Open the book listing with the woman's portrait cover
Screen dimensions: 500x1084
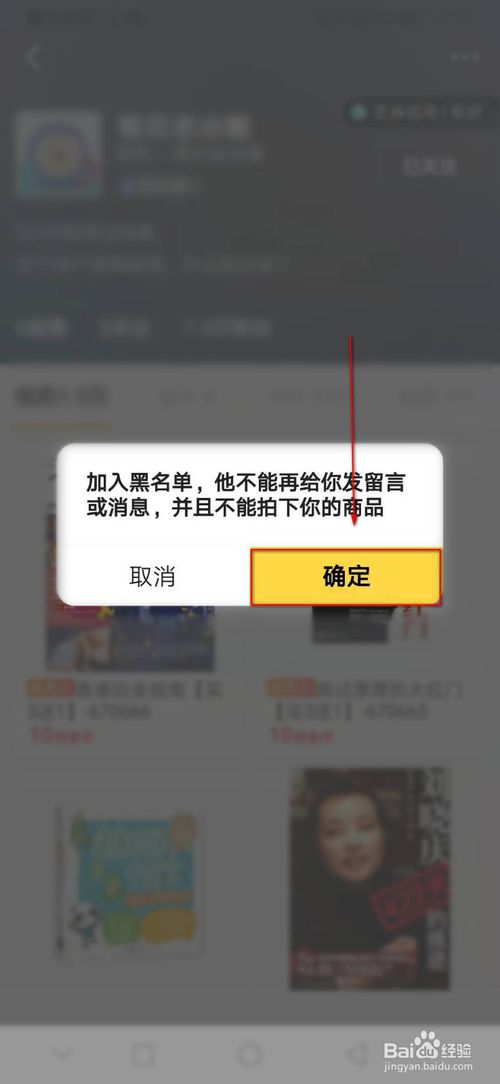point(370,878)
